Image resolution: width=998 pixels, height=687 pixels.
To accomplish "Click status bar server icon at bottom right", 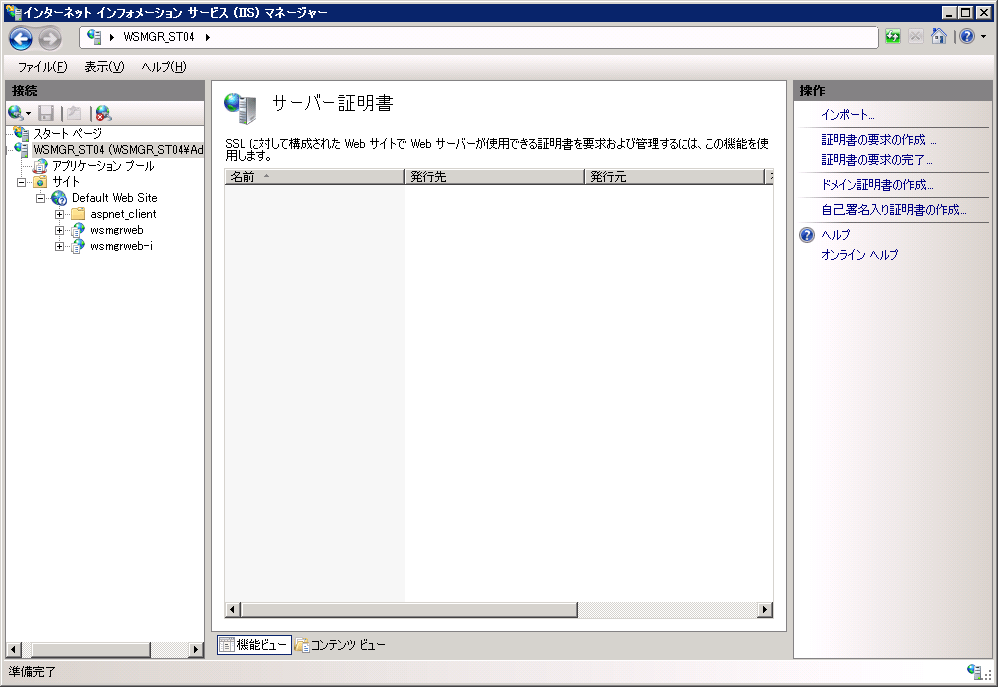I will coord(974,670).
